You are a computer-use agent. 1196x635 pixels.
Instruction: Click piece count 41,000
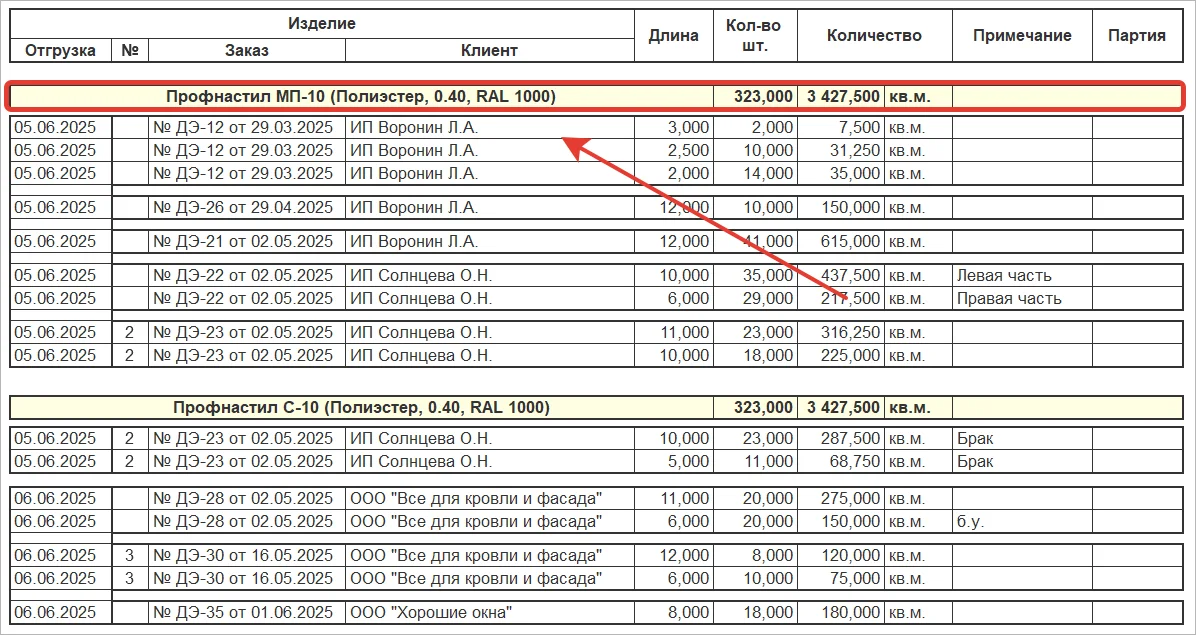(755, 242)
